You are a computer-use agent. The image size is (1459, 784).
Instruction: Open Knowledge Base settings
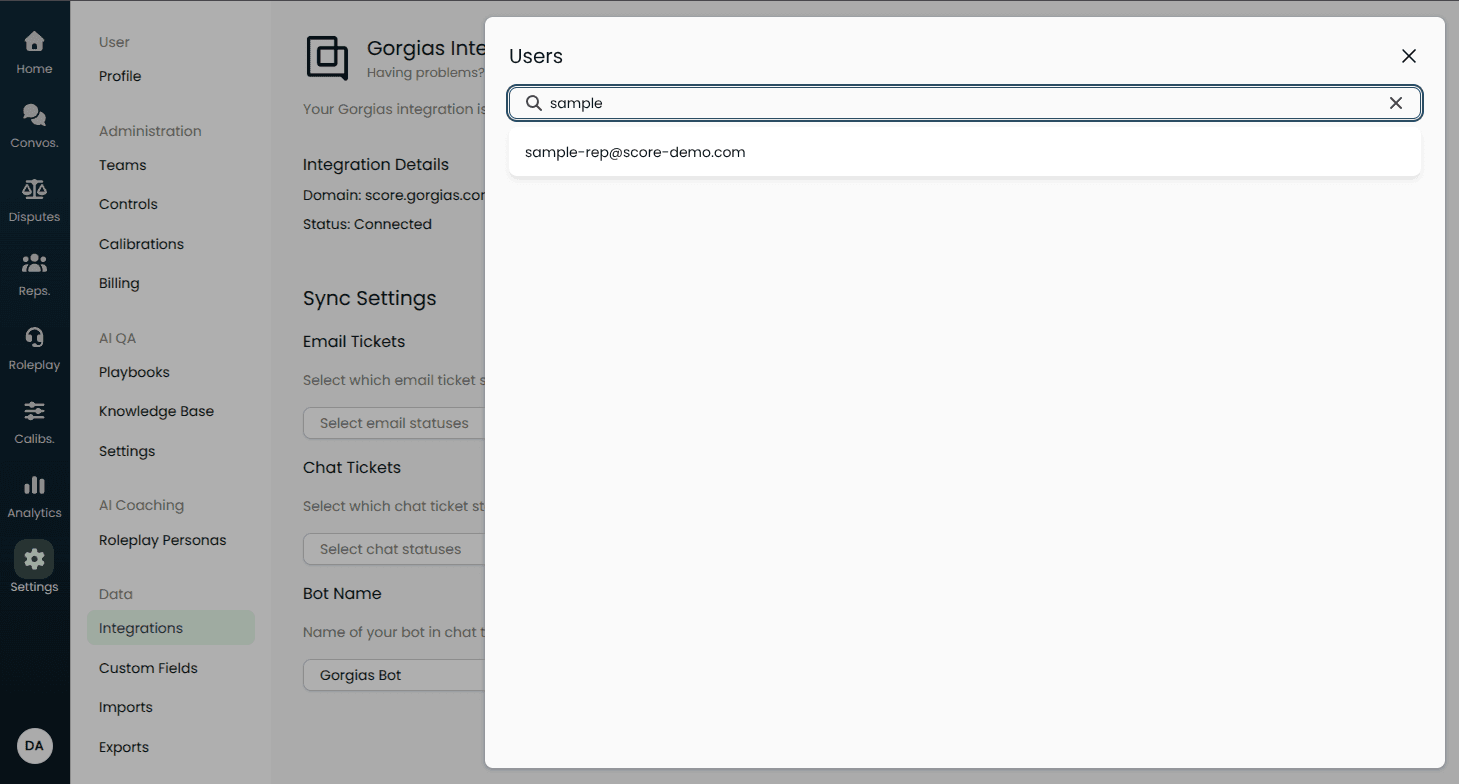156,411
